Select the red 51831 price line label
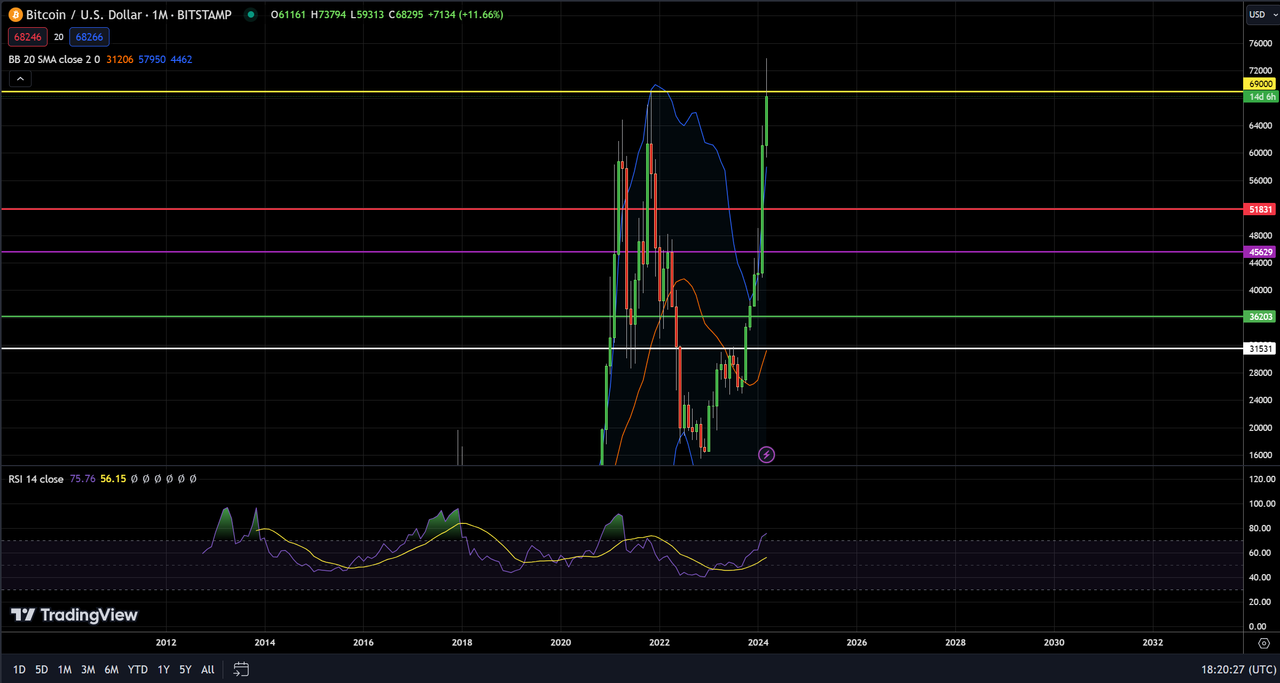Screen dimensions: 1280x683 pyautogui.click(x=1258, y=209)
